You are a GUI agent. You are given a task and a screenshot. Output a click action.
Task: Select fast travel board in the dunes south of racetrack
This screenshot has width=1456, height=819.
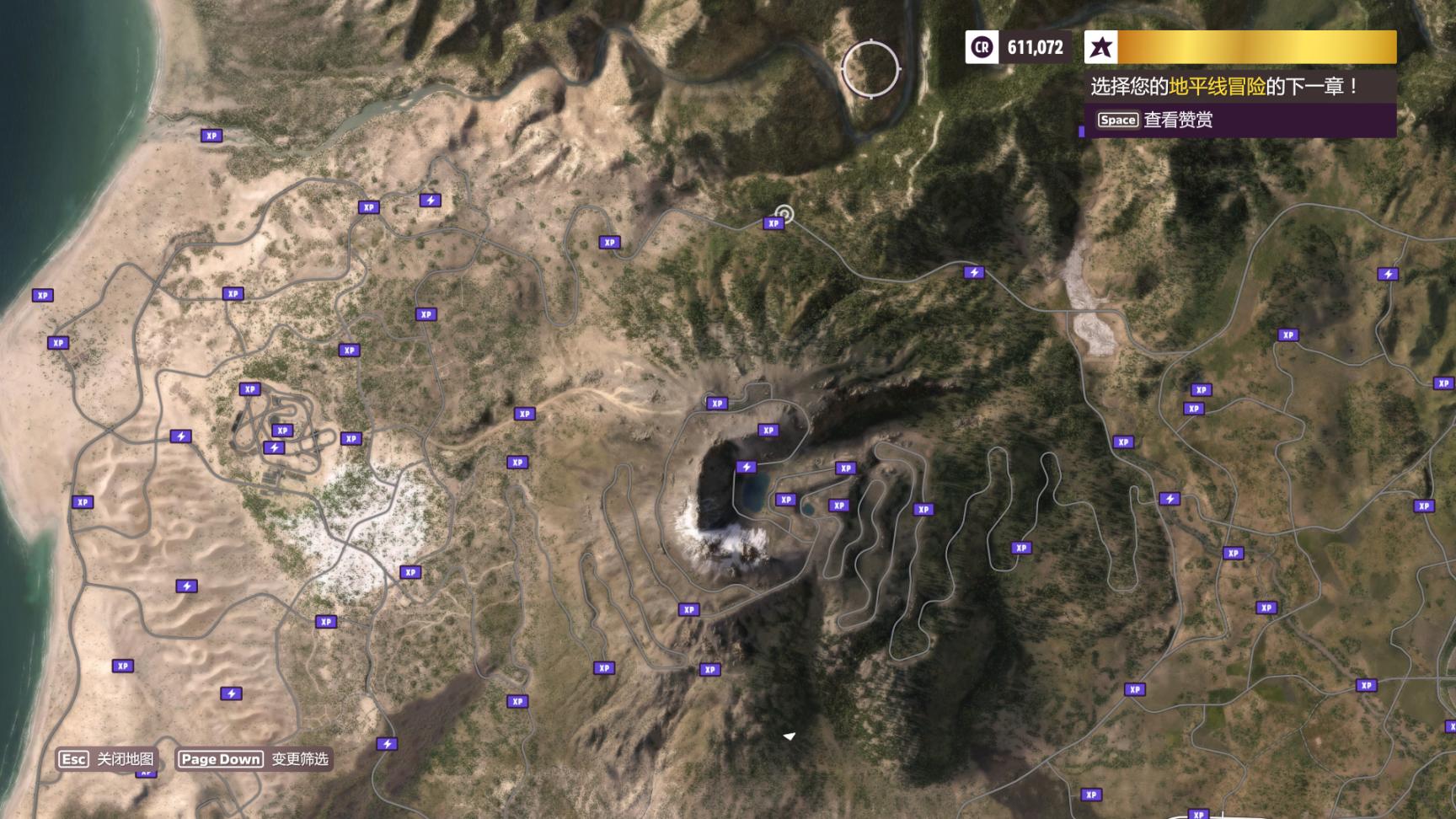click(186, 586)
